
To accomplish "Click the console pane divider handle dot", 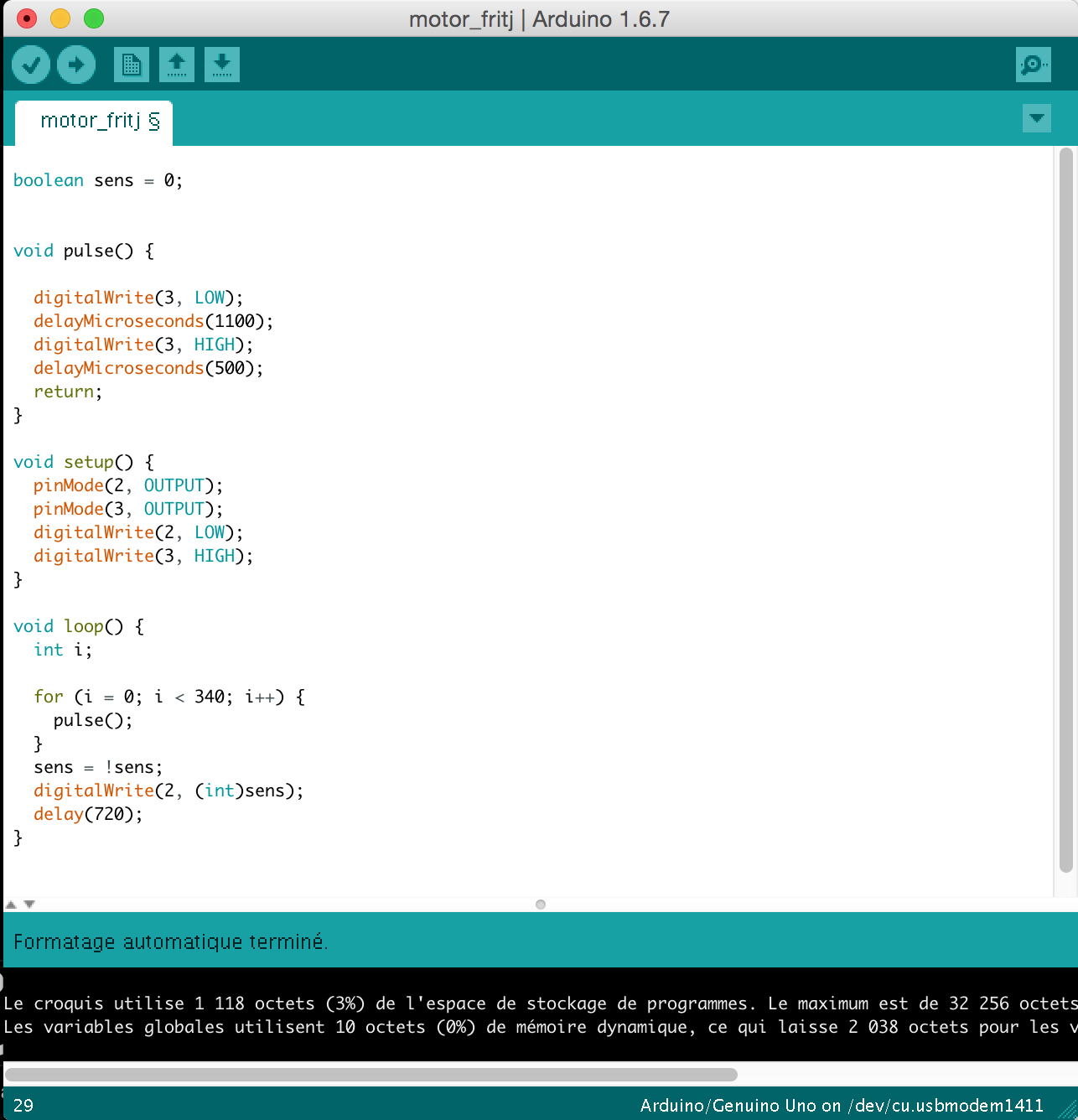I will [x=541, y=905].
